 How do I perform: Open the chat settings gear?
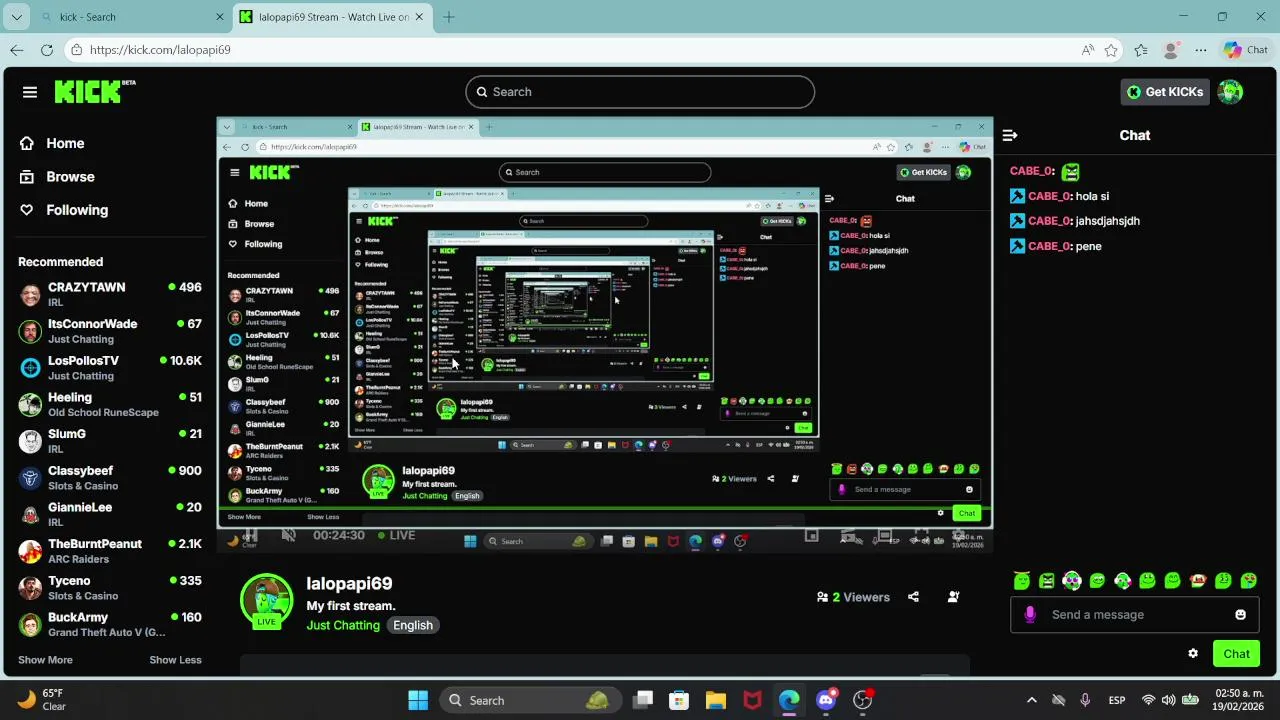(1193, 653)
